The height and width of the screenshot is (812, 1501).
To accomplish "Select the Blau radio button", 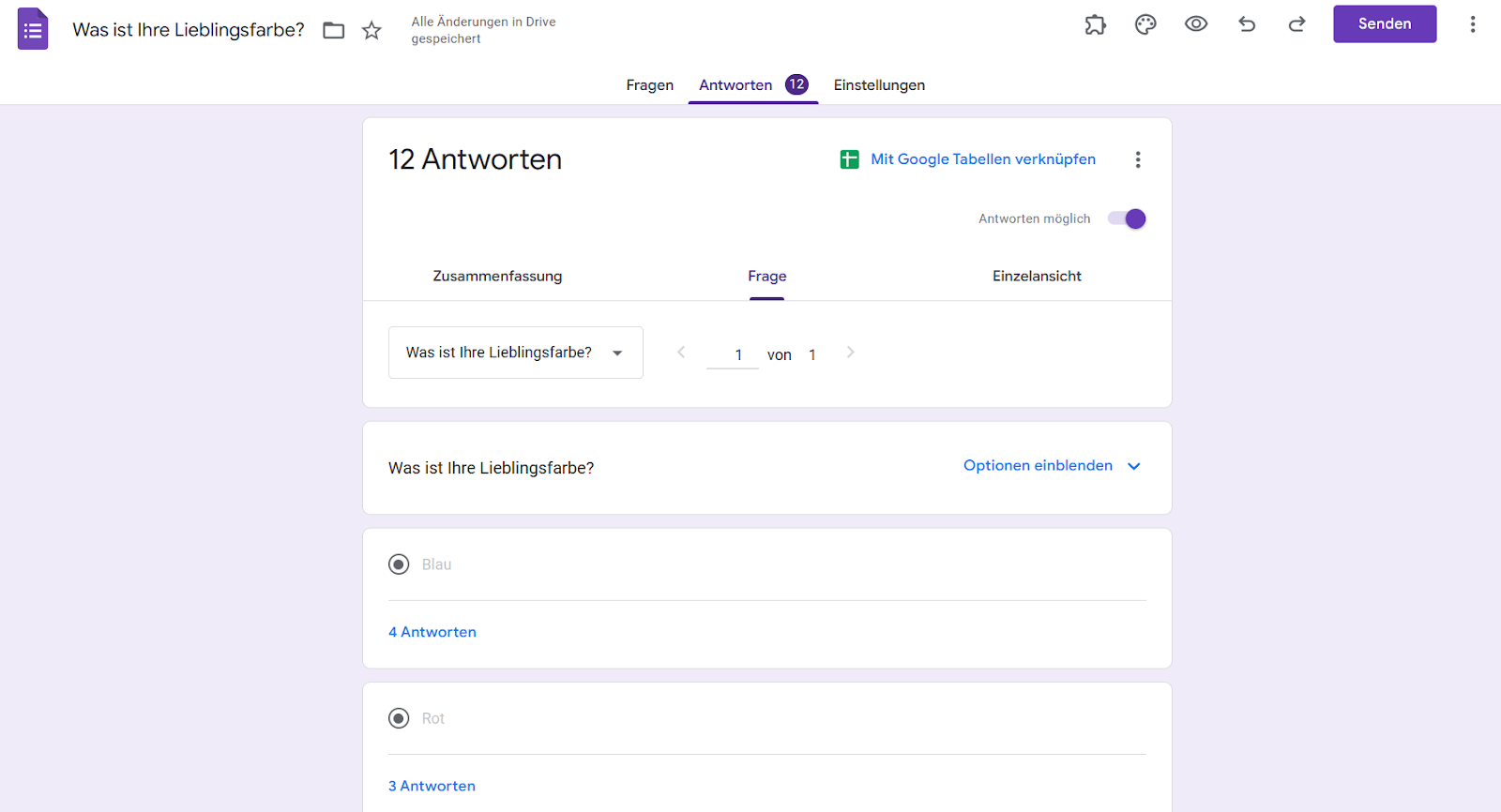I will (x=399, y=564).
